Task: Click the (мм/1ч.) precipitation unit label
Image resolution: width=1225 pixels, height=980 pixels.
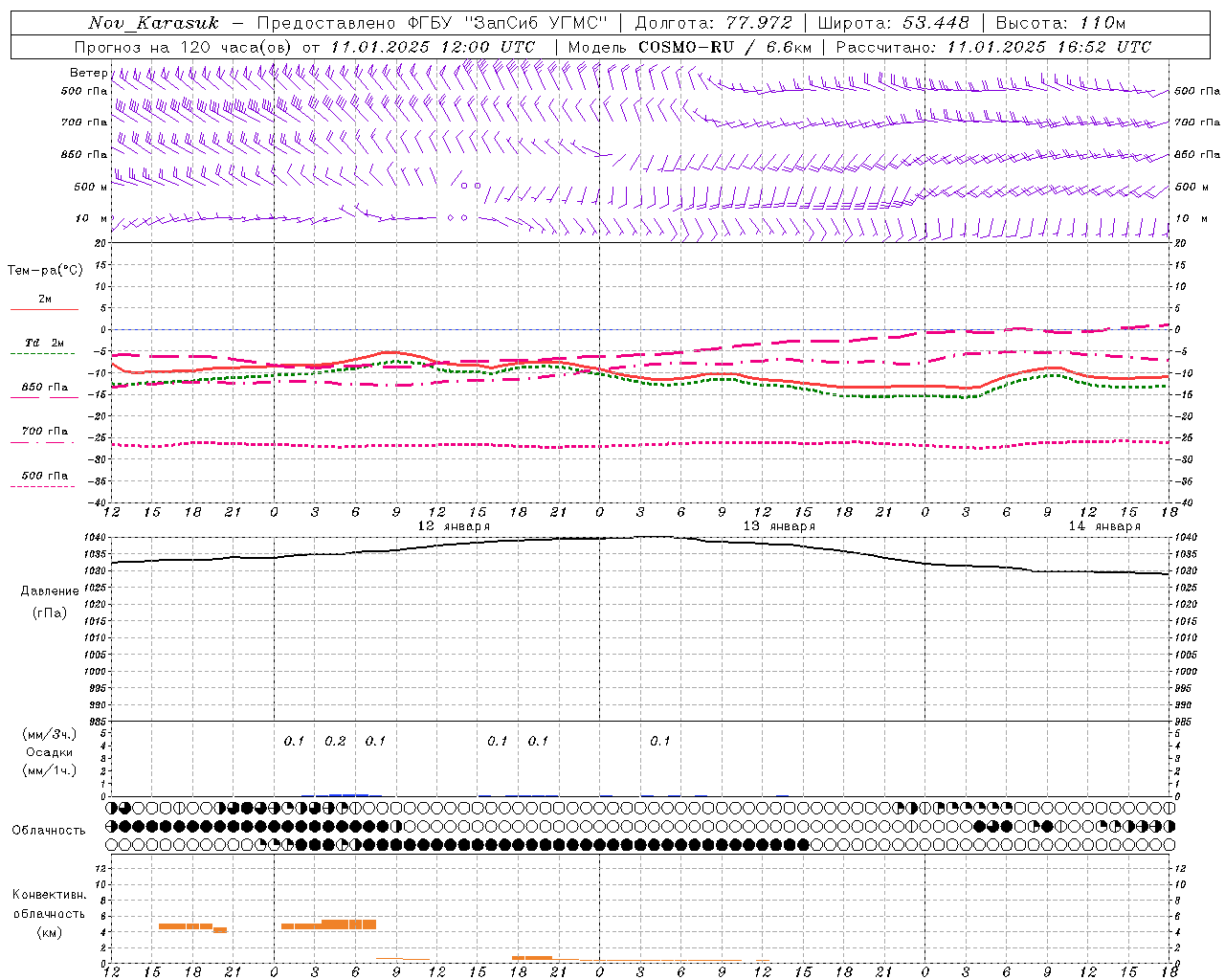Action: pyautogui.click(x=50, y=770)
